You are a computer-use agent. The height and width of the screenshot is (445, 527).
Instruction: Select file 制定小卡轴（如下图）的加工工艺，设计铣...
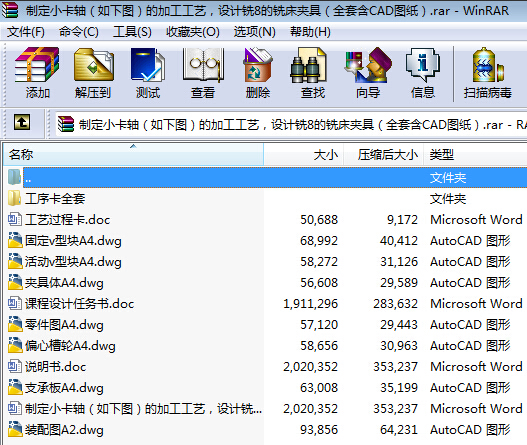pyautogui.click(x=144, y=409)
